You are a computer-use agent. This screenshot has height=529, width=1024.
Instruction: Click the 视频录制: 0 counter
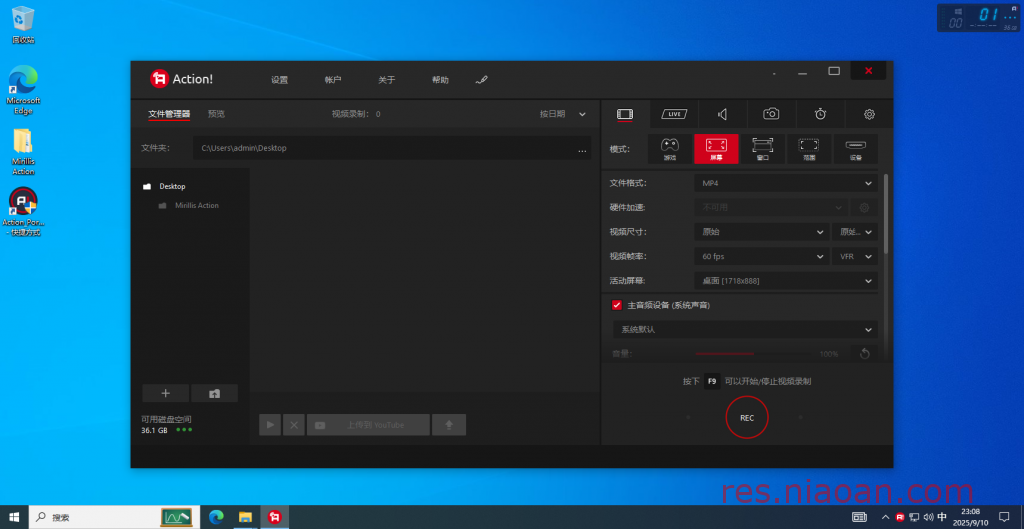click(356, 114)
